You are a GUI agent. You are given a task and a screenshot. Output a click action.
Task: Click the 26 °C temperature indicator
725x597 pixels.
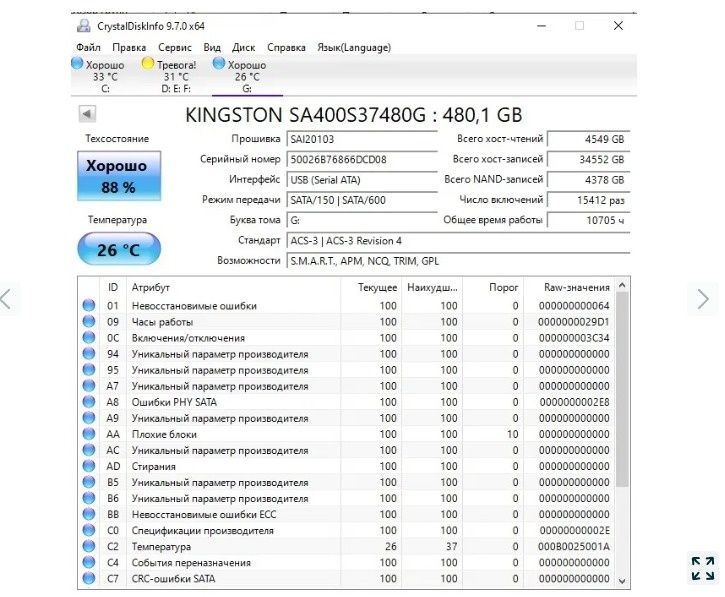coord(119,249)
